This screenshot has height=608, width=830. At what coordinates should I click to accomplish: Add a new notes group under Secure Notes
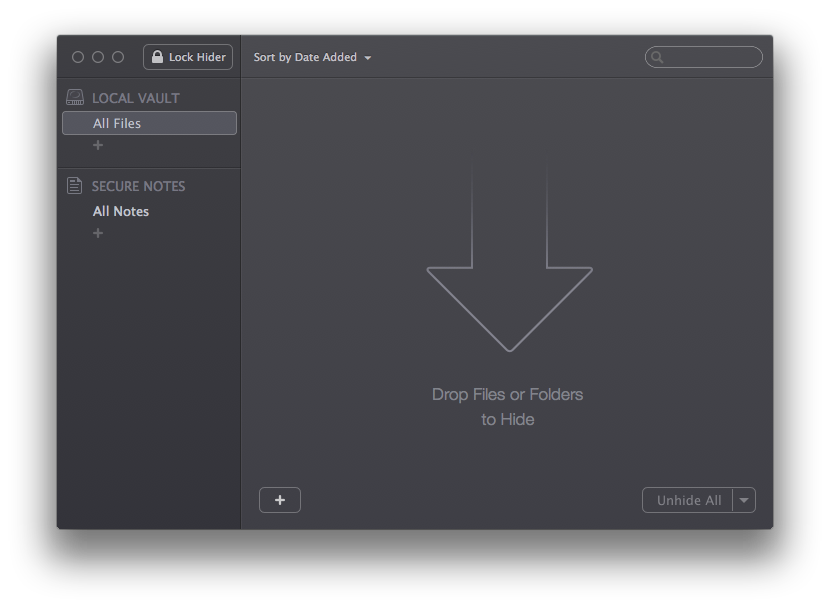[98, 233]
